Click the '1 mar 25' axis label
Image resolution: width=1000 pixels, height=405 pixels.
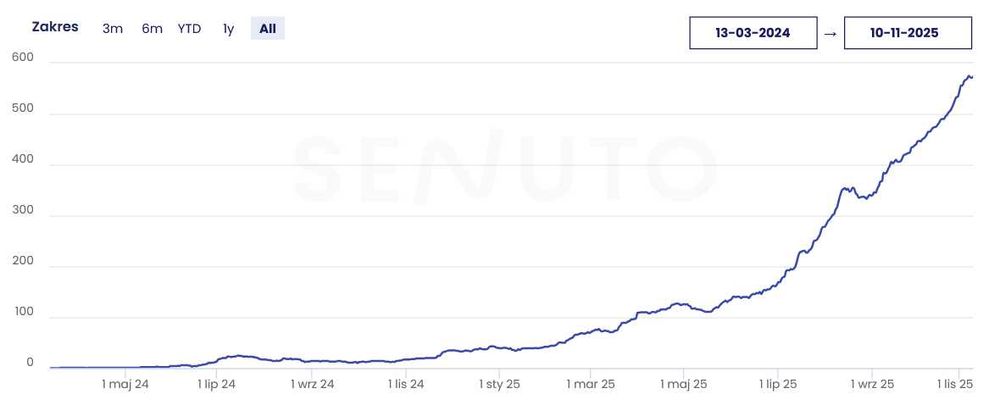point(591,383)
